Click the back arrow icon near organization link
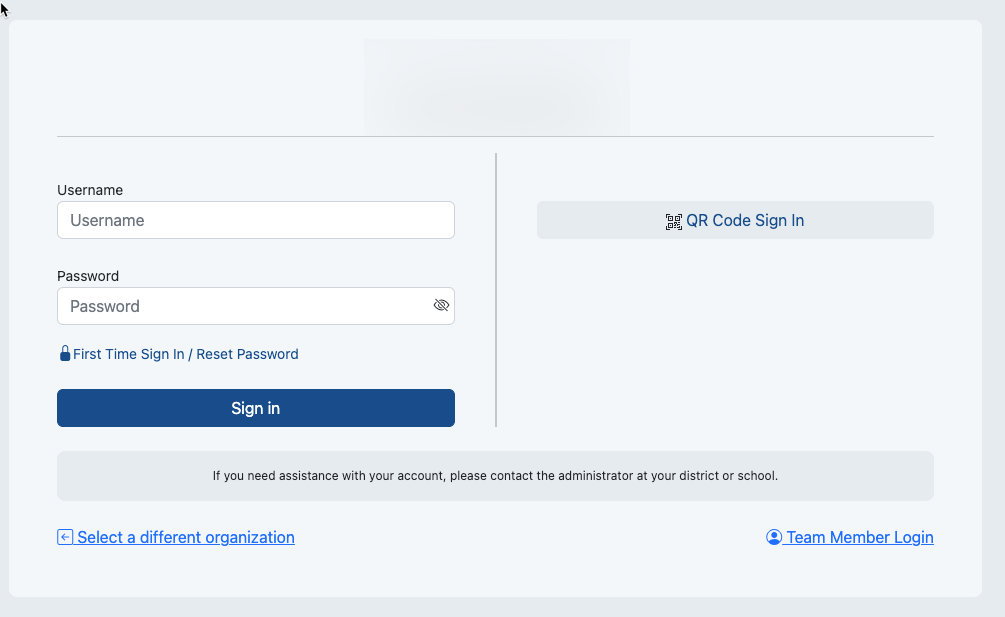1005x617 pixels. 65,537
